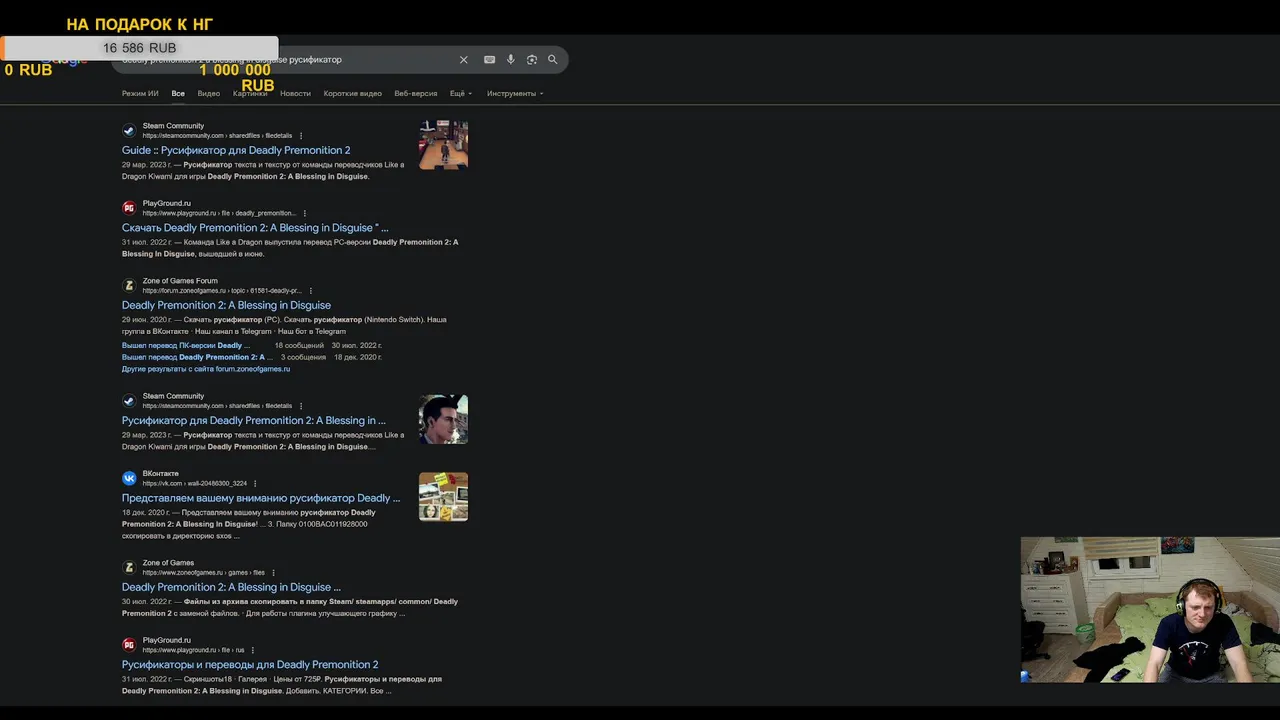
Task: Open link Представляем вашему вниманию русификатор Deadly
Action: (x=261, y=498)
